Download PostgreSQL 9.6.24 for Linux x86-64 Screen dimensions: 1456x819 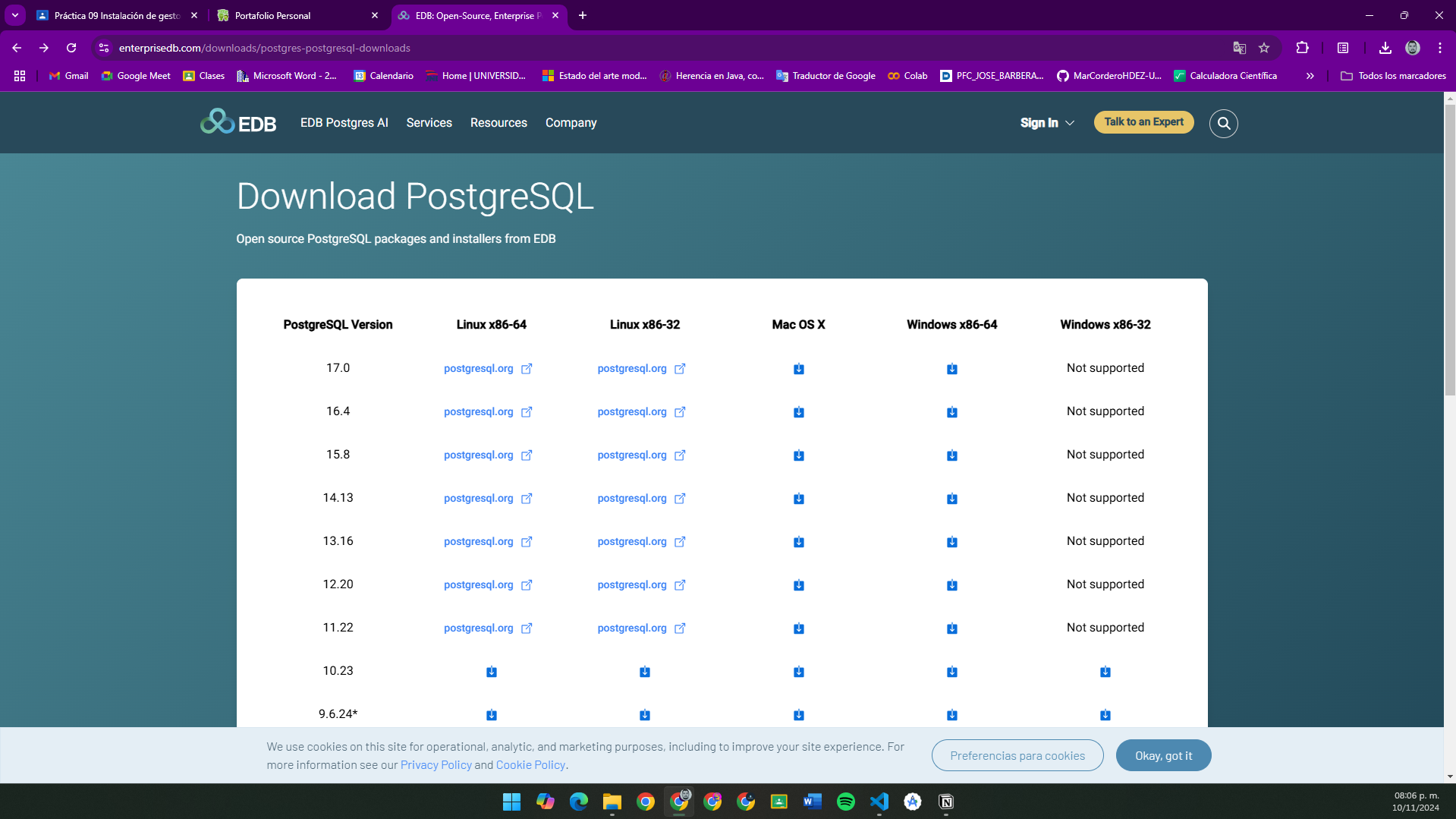[492, 715]
